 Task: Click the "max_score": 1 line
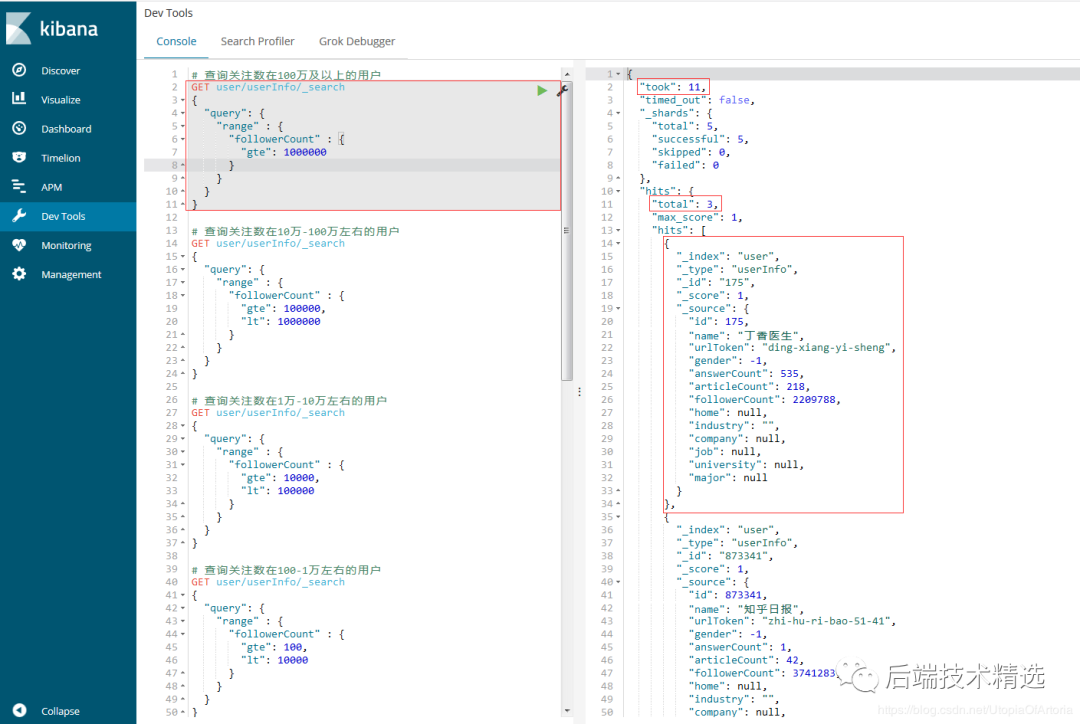[697, 218]
